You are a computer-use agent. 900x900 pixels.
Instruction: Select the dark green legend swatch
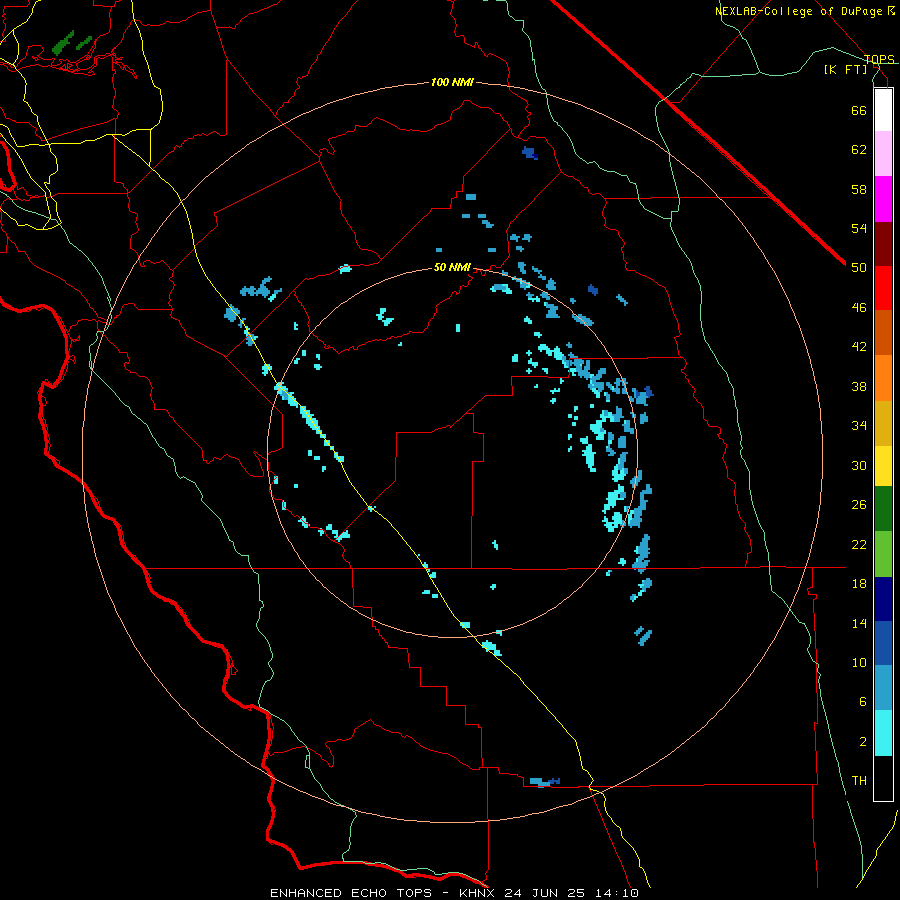(x=883, y=509)
